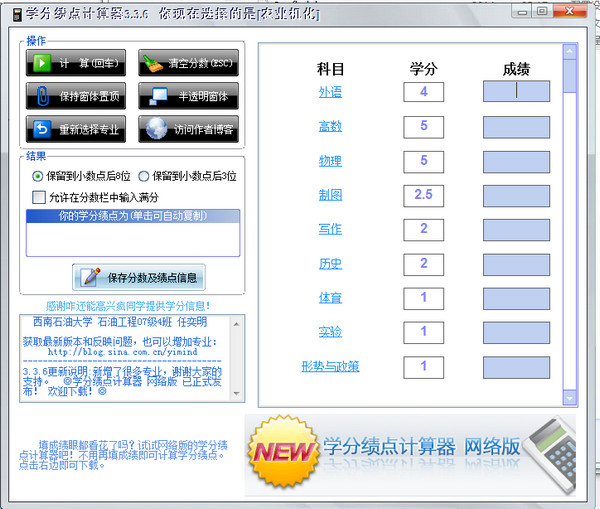The height and width of the screenshot is (509, 600).
Task: Click up arrow of subject list scrollbar
Action: 570,52
